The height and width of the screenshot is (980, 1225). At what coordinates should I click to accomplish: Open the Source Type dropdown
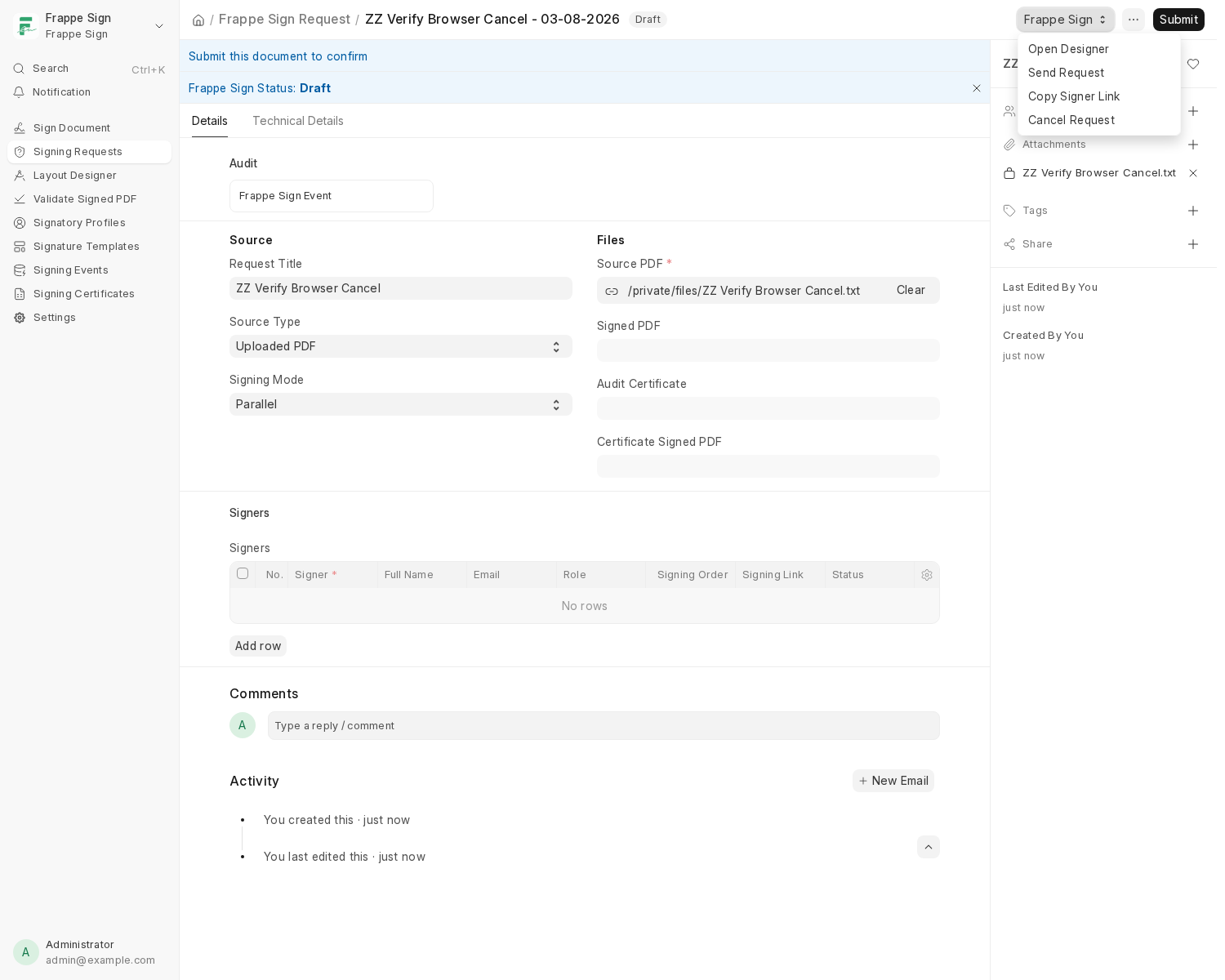point(401,346)
